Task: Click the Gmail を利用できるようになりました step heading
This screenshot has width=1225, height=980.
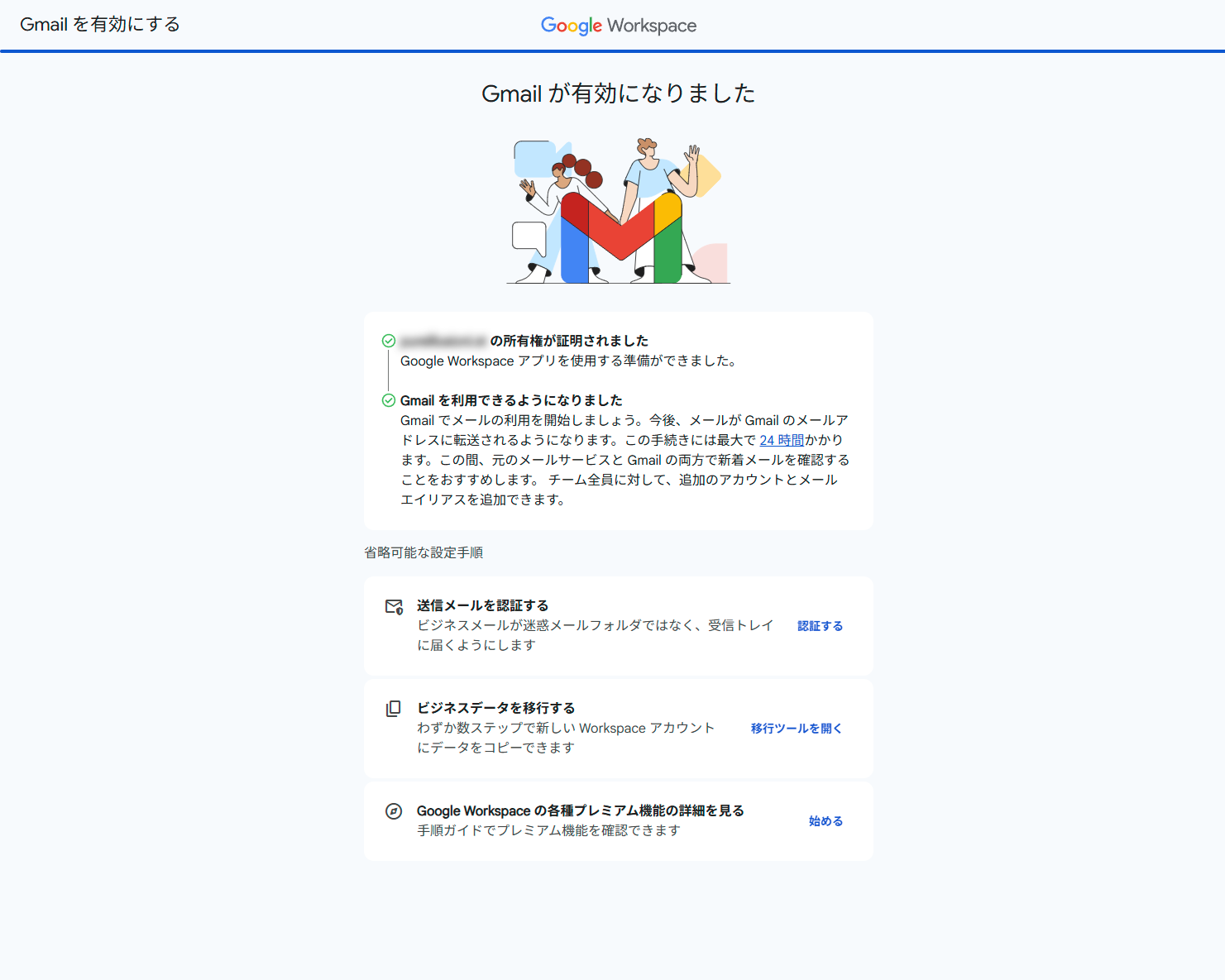Action: pos(511,400)
